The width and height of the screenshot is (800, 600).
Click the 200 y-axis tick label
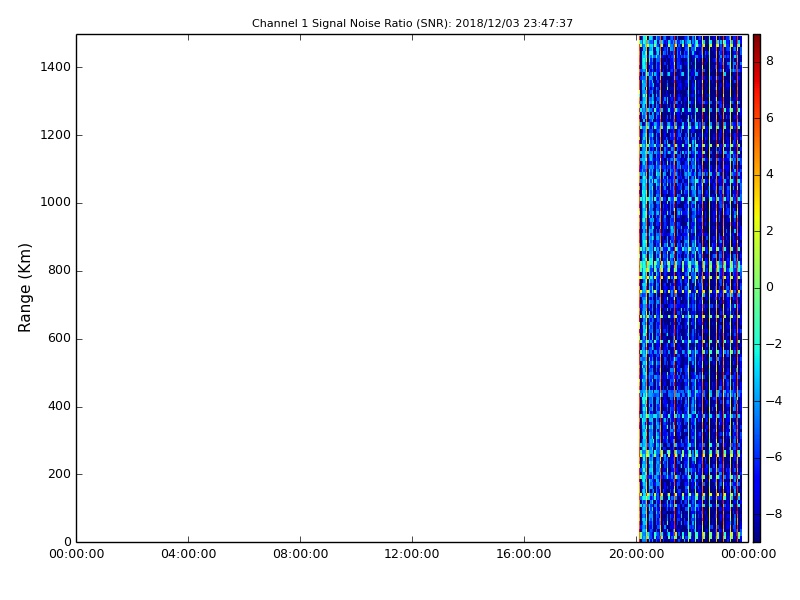[x=59, y=474]
